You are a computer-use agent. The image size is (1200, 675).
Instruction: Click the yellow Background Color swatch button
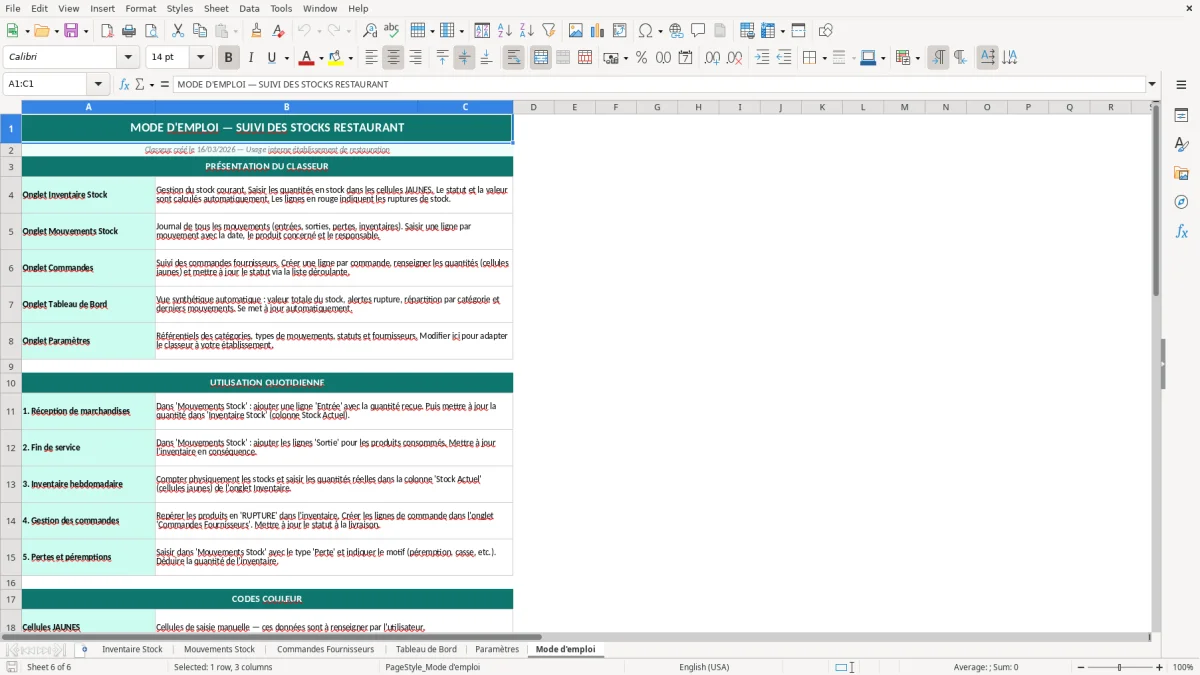336,58
